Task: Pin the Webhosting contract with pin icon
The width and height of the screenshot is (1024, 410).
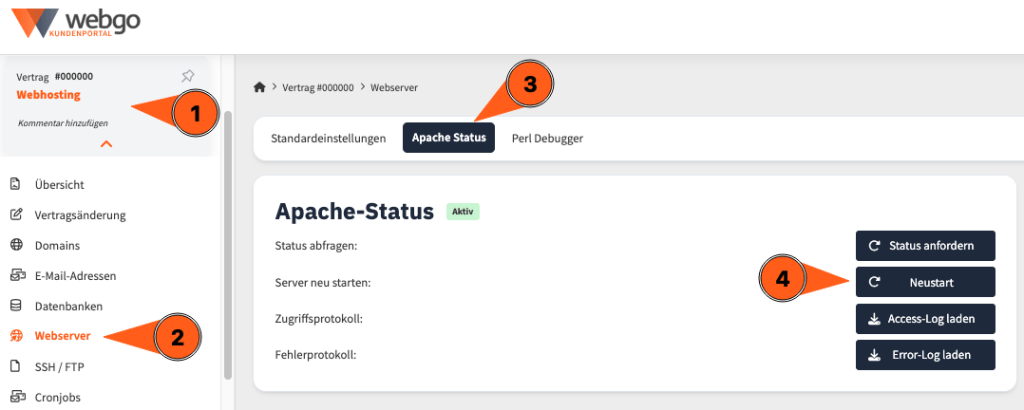Action: tap(188, 76)
